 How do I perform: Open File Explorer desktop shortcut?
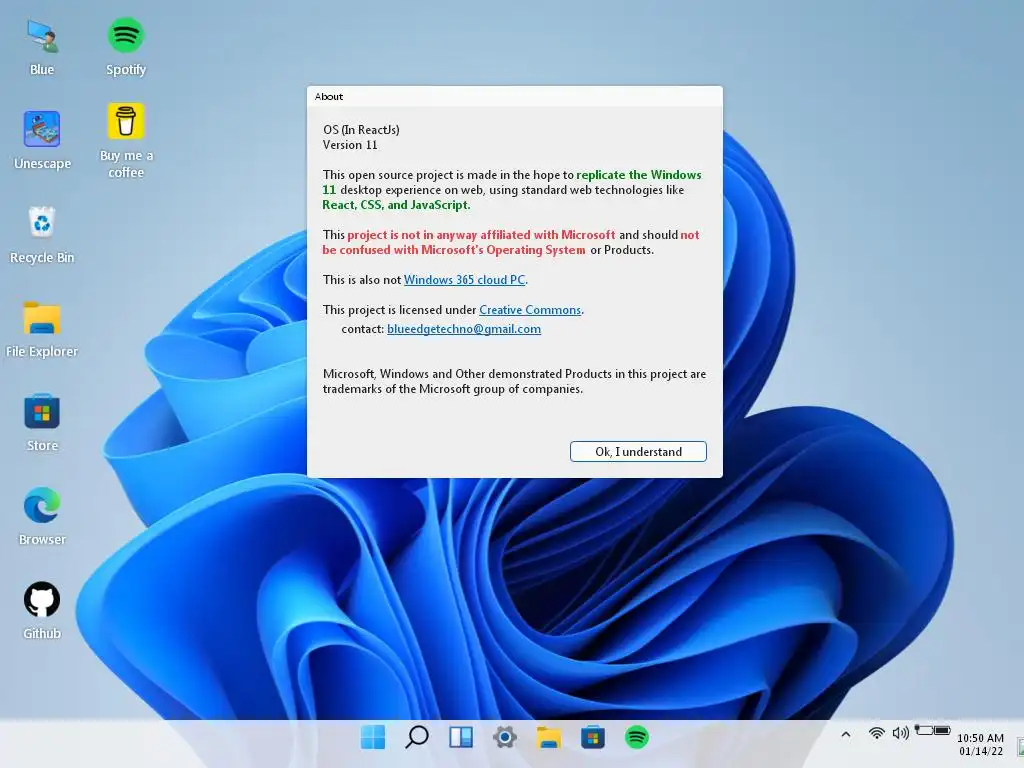(x=42, y=328)
